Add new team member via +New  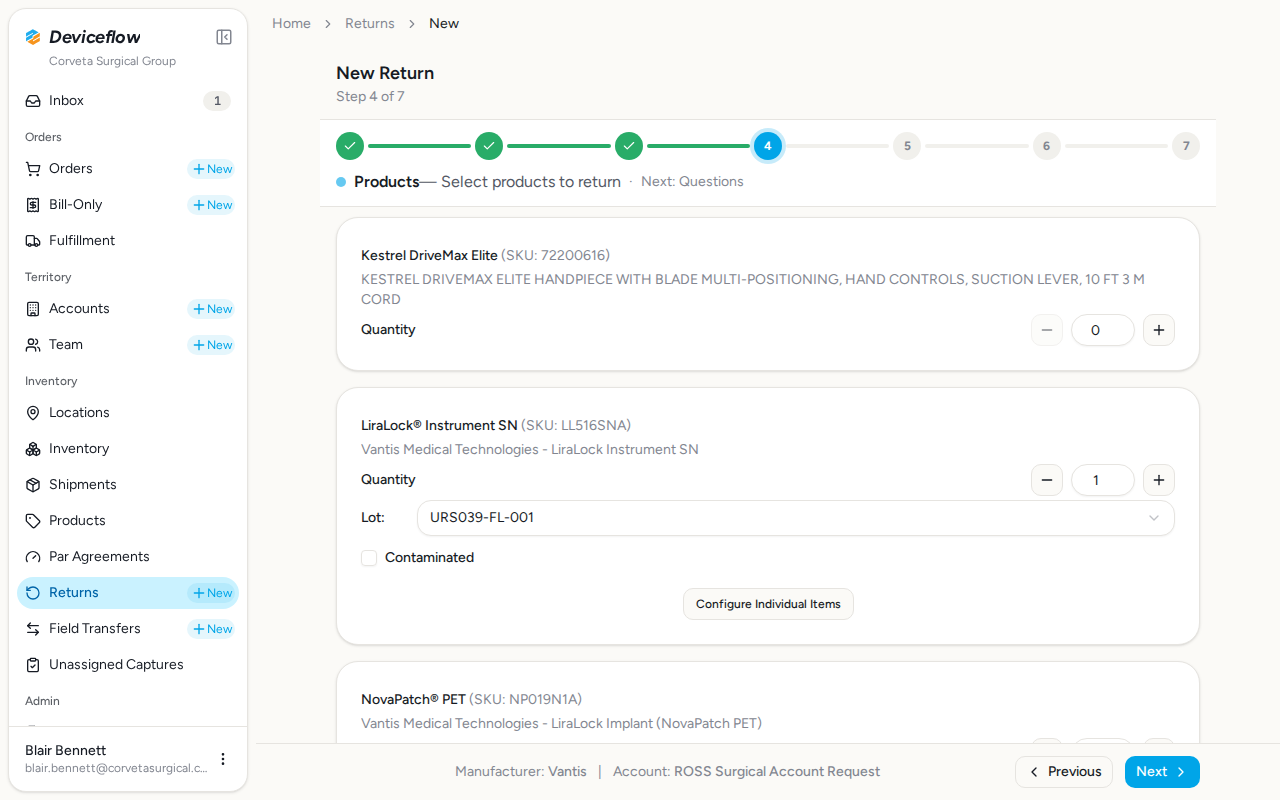click(x=212, y=345)
